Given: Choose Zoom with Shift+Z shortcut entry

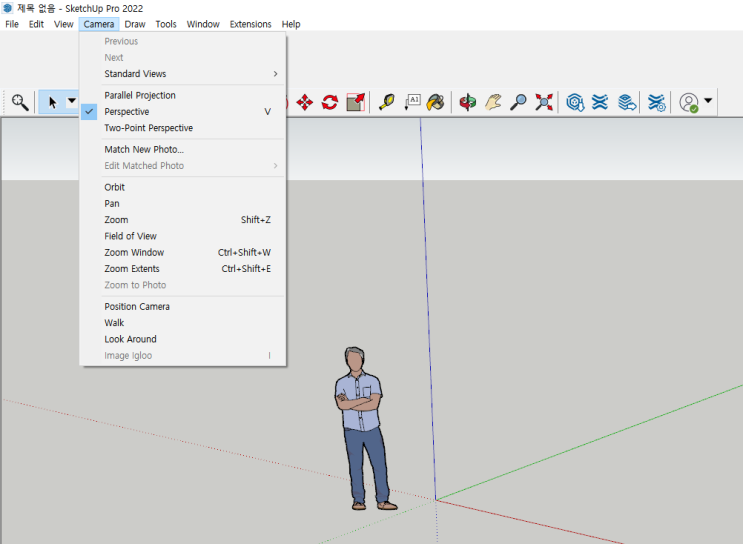Looking at the screenshot, I should click(x=183, y=220).
